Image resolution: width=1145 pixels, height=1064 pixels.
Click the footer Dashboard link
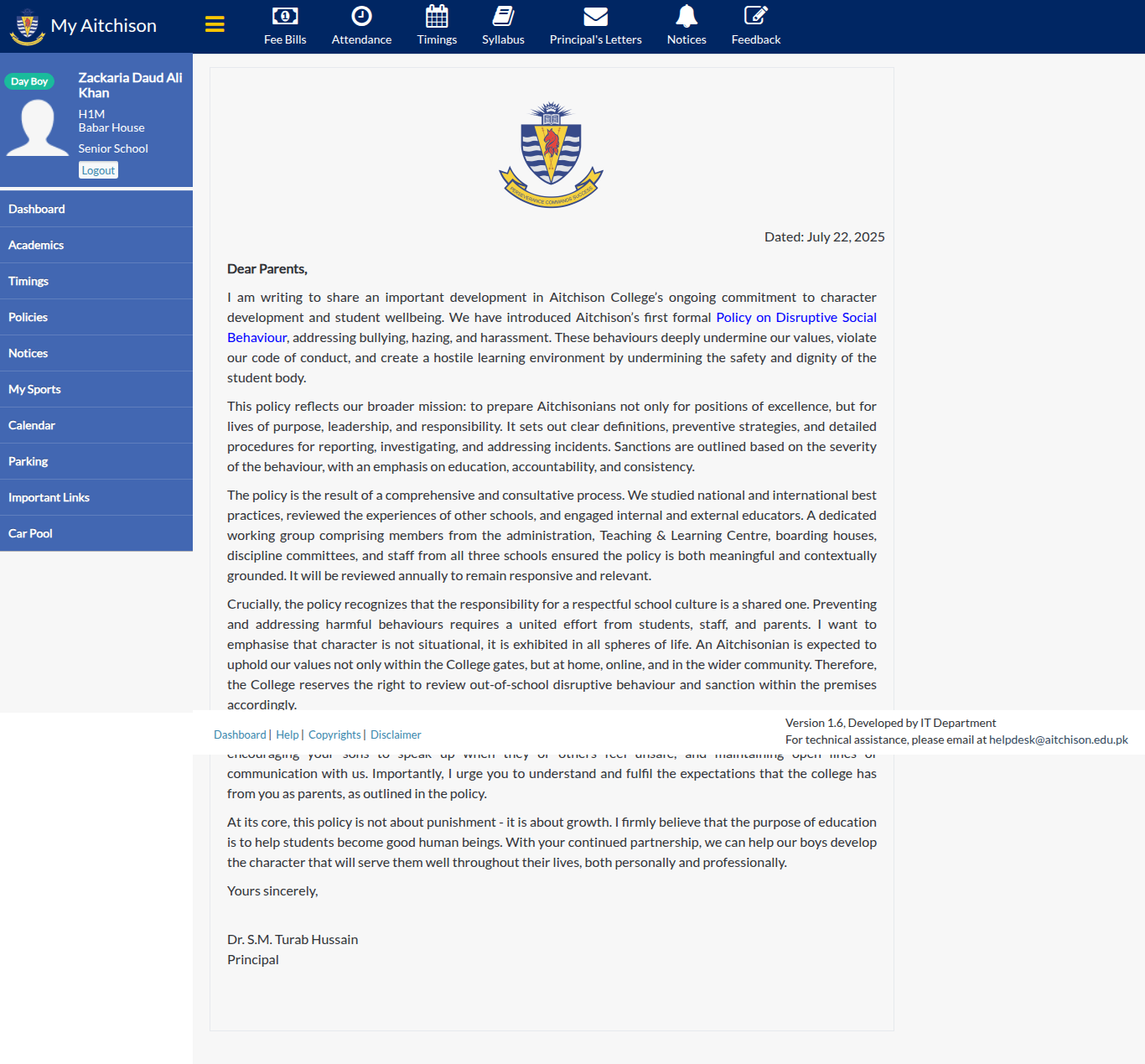tap(240, 734)
